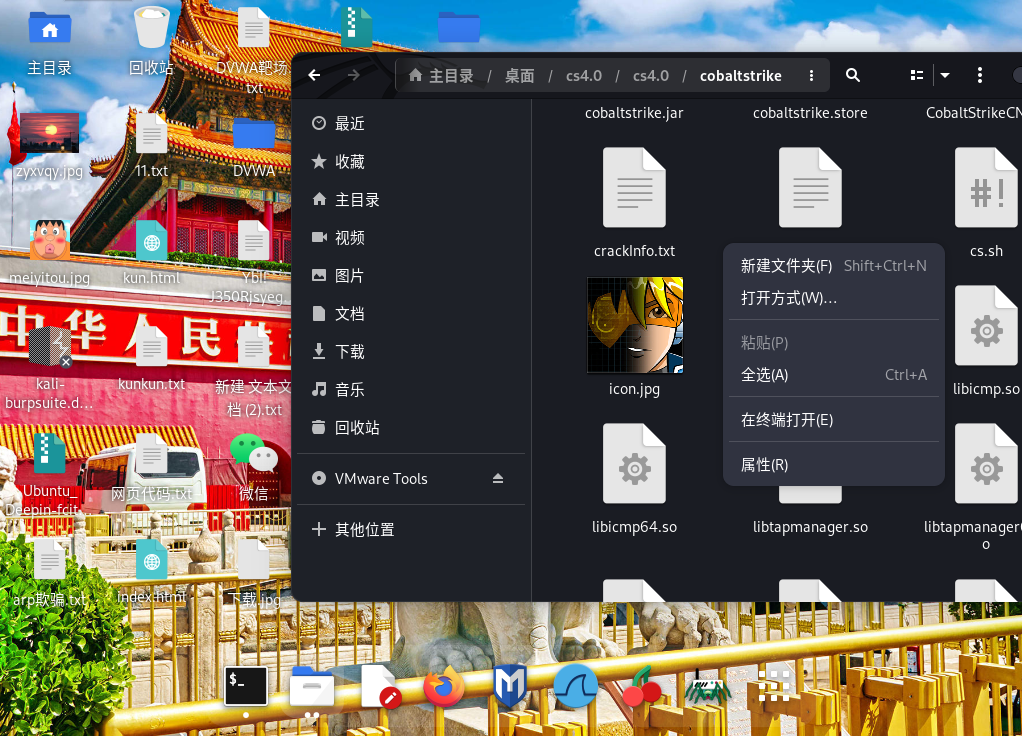
Task: Select the arp欺骗.txt desktop file
Action: point(50,574)
